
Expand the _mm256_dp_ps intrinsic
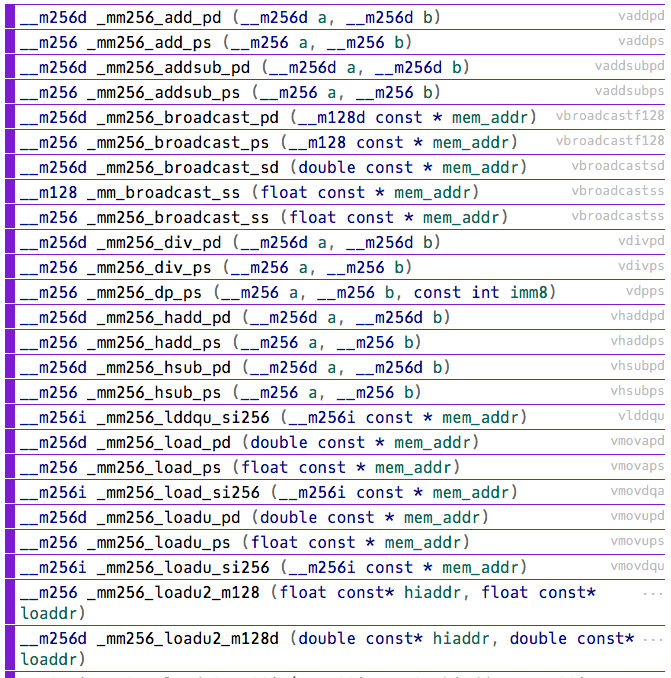pos(335,292)
